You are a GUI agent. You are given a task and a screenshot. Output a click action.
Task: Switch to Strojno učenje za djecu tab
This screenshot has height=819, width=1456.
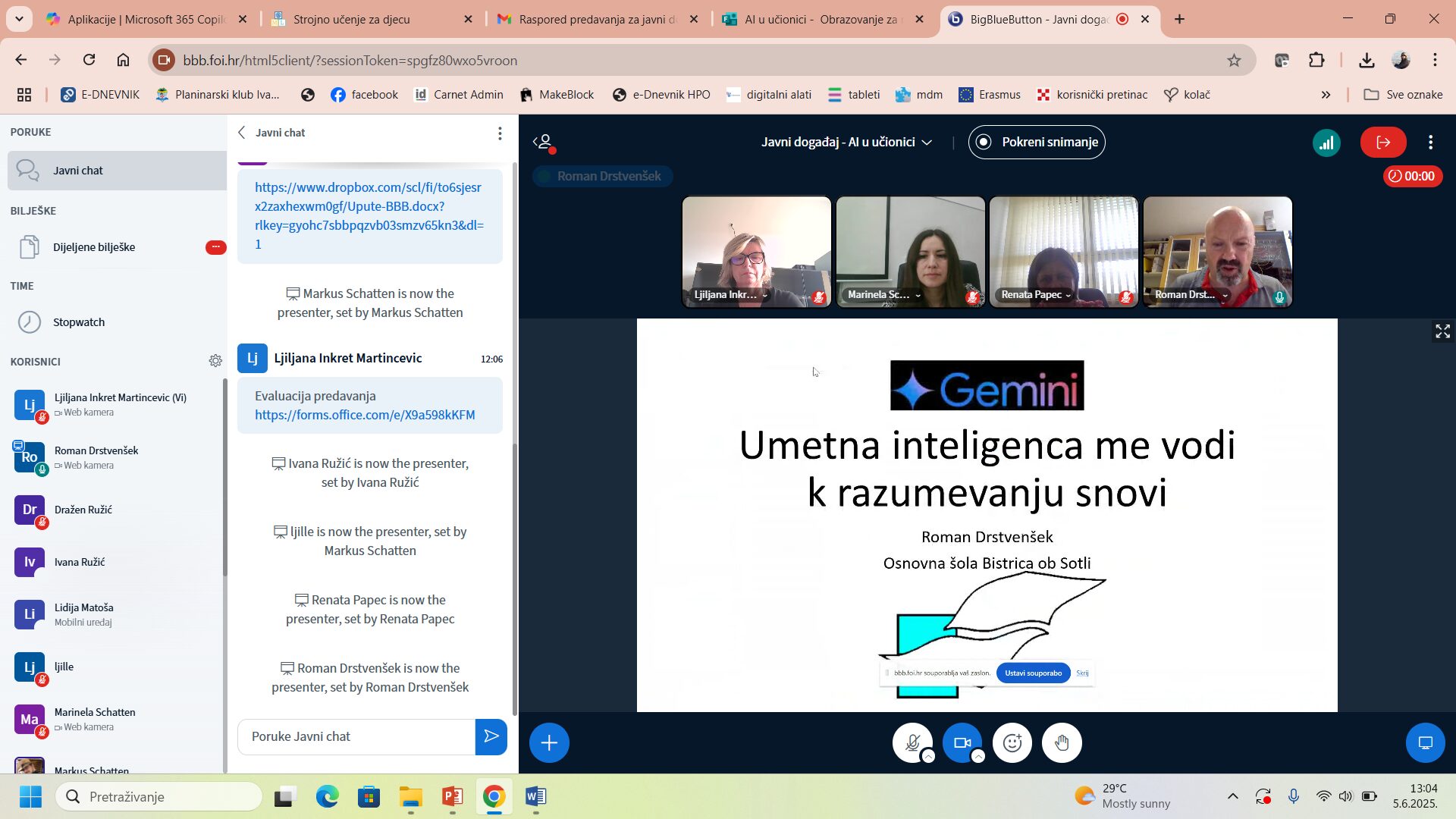coord(372,20)
